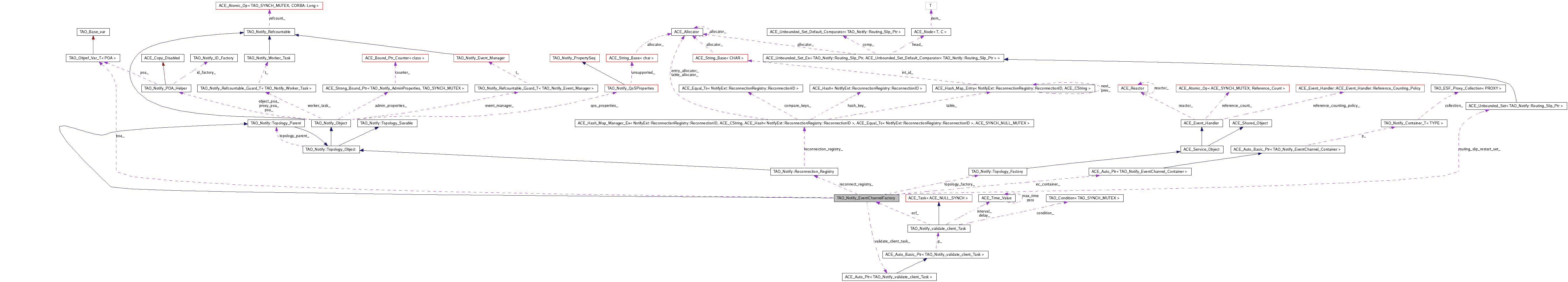
Task: Open the TAO_Notify::Reconnection_Registry node
Action: click(804, 172)
